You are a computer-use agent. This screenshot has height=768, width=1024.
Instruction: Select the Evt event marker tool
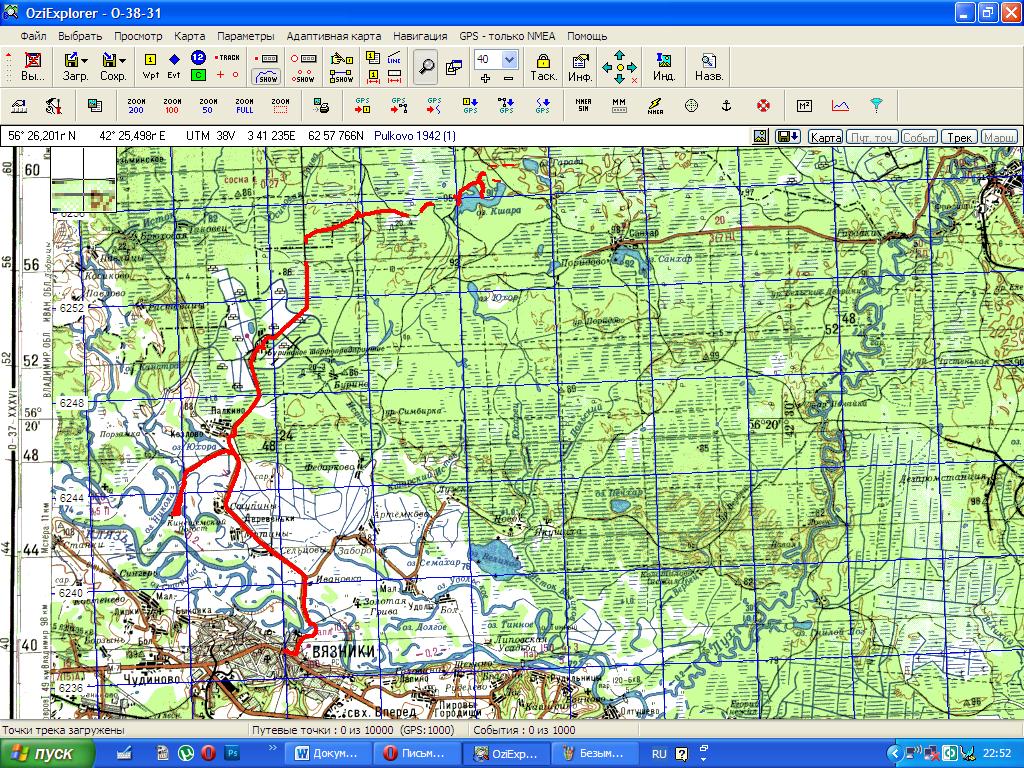(174, 66)
